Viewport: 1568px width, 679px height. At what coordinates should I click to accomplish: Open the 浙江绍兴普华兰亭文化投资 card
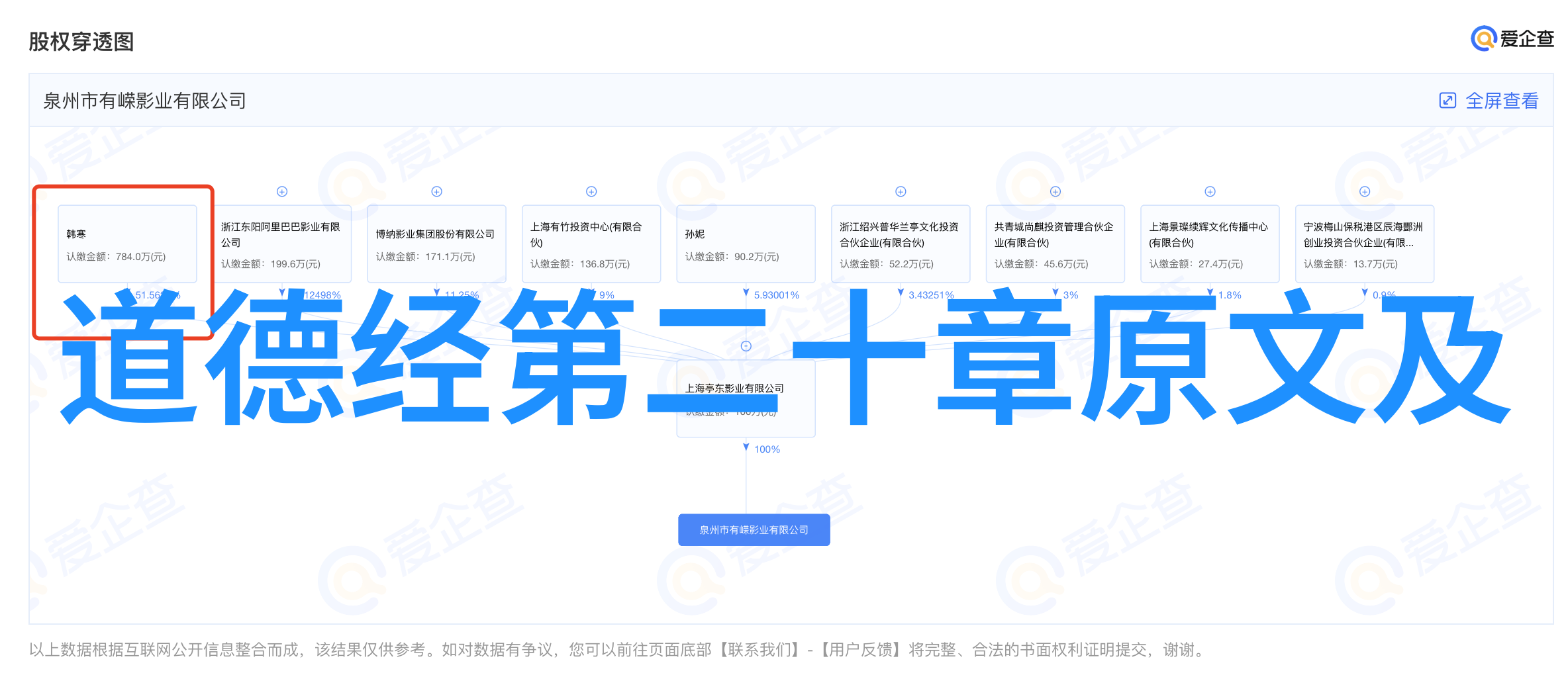tap(901, 244)
